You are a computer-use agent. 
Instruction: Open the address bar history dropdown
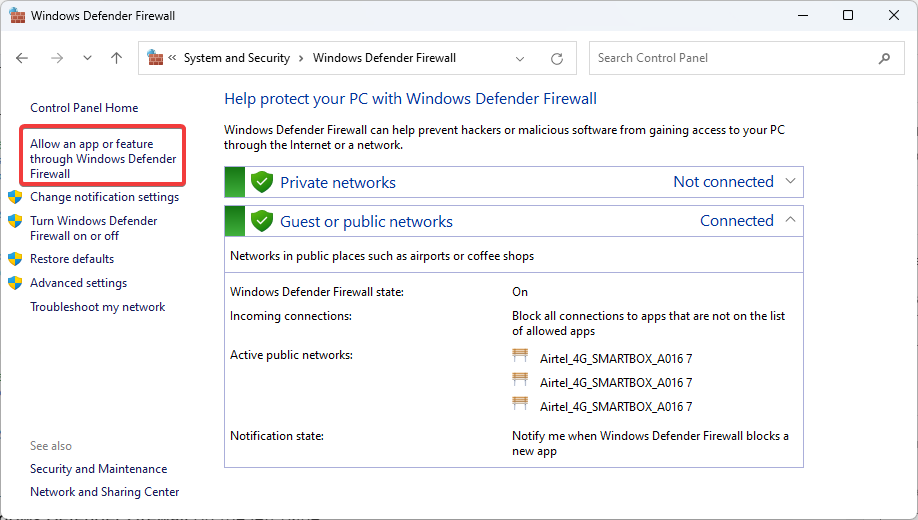click(x=520, y=59)
